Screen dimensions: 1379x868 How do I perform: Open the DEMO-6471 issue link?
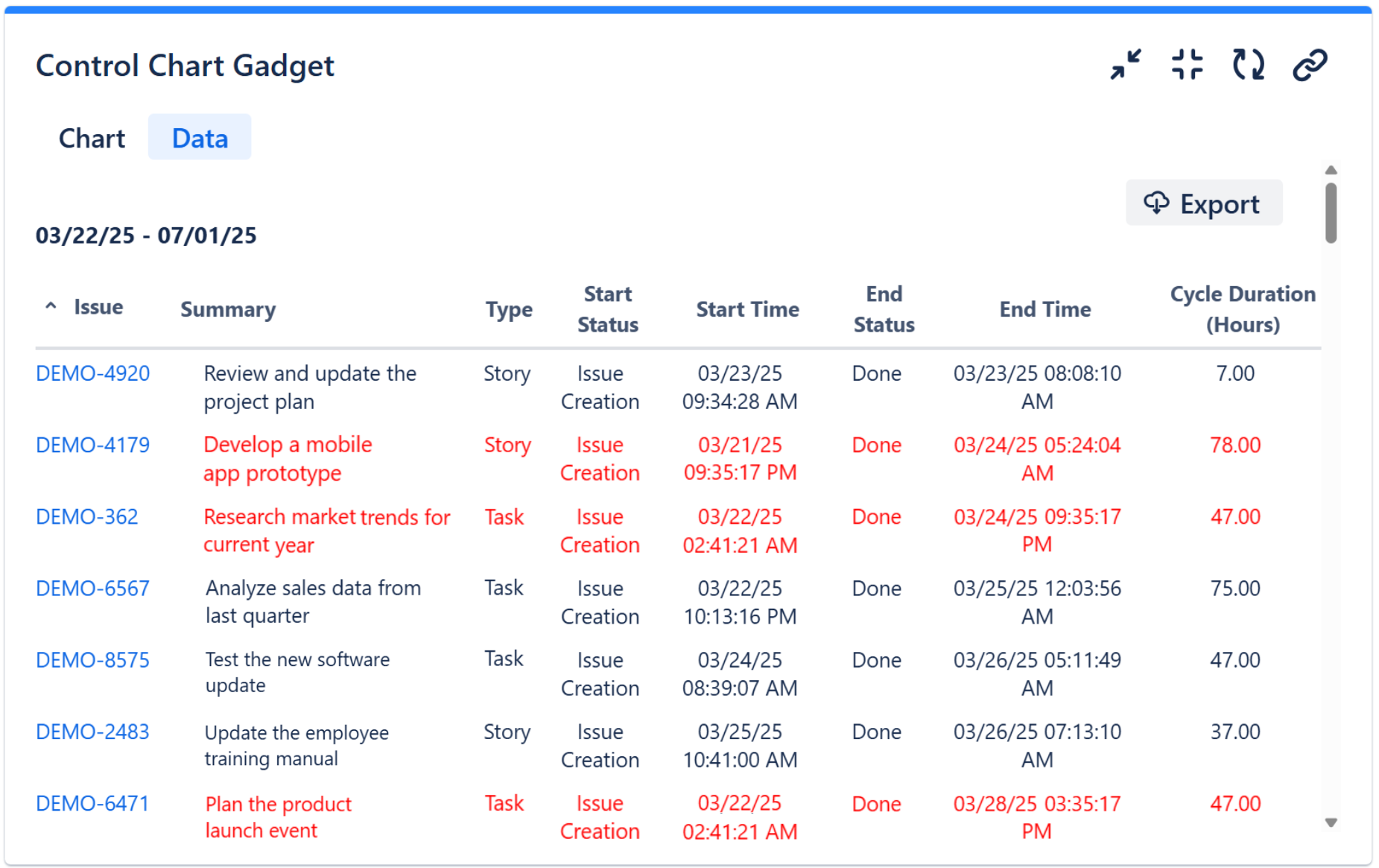point(92,803)
